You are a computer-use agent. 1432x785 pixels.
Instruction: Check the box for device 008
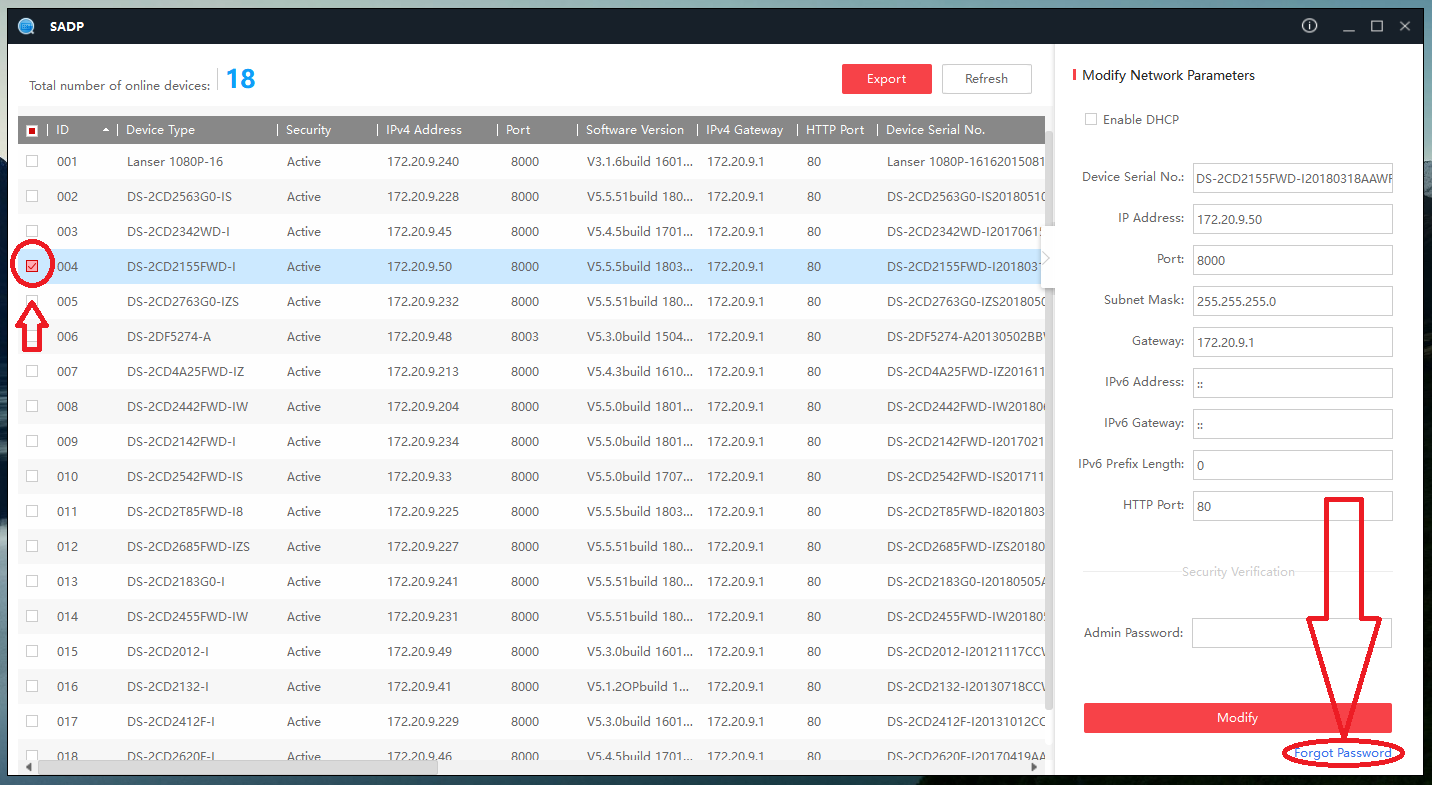(32, 406)
